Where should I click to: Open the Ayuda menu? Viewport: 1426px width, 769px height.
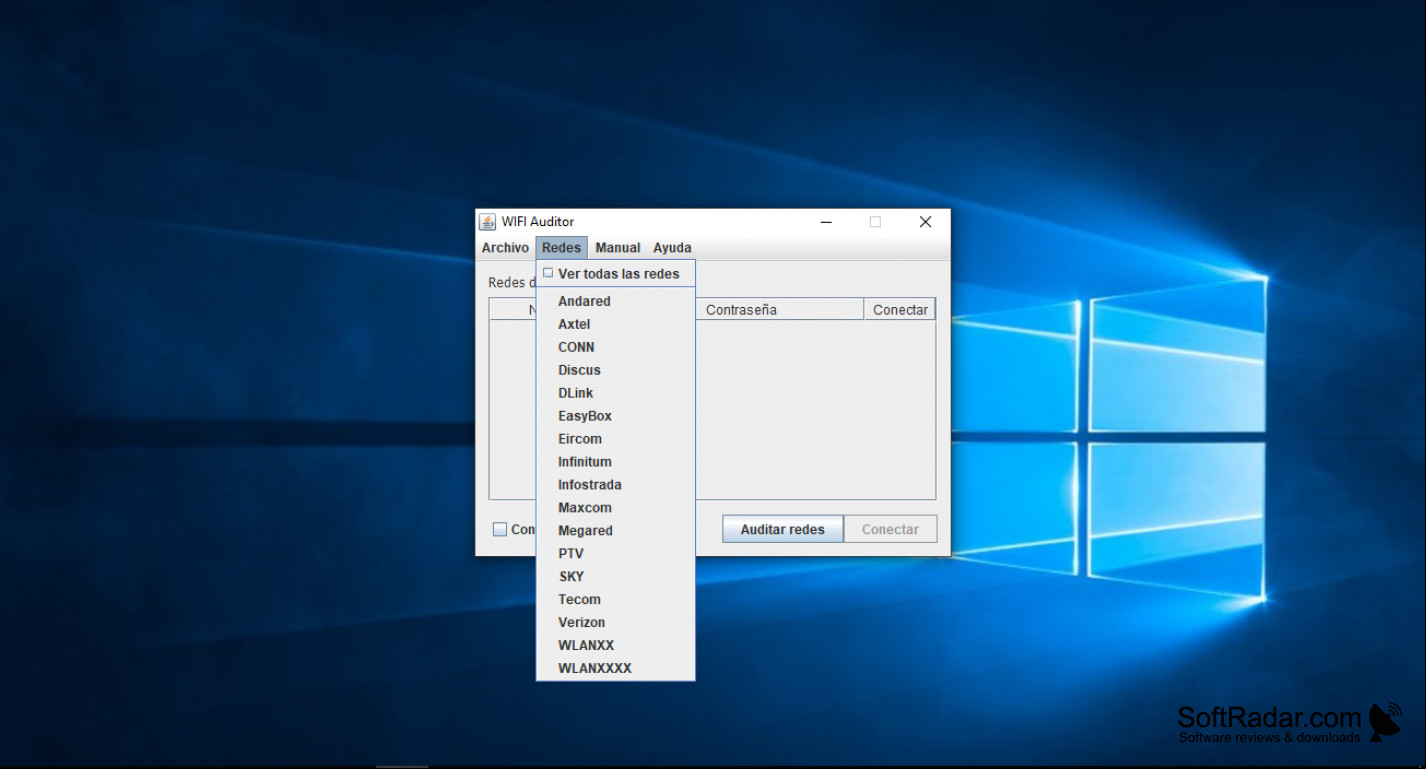pos(672,248)
